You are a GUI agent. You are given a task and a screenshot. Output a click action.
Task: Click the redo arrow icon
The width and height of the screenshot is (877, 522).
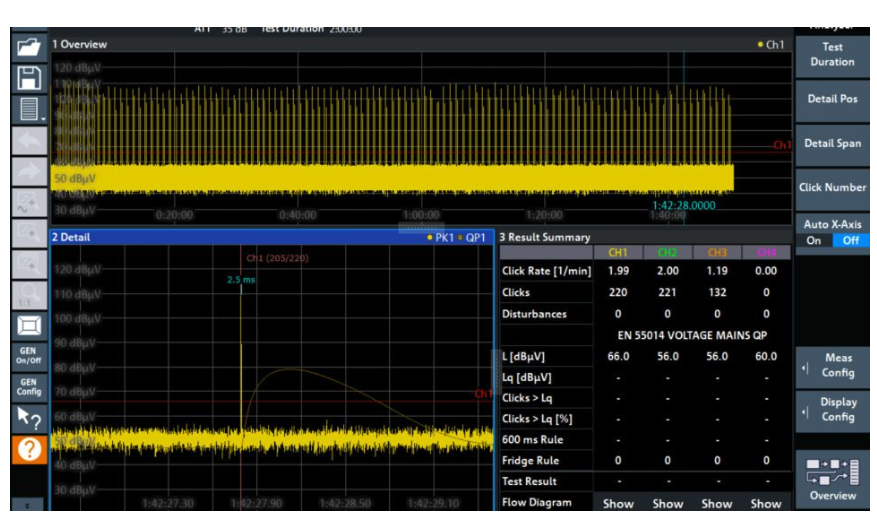coord(29,172)
